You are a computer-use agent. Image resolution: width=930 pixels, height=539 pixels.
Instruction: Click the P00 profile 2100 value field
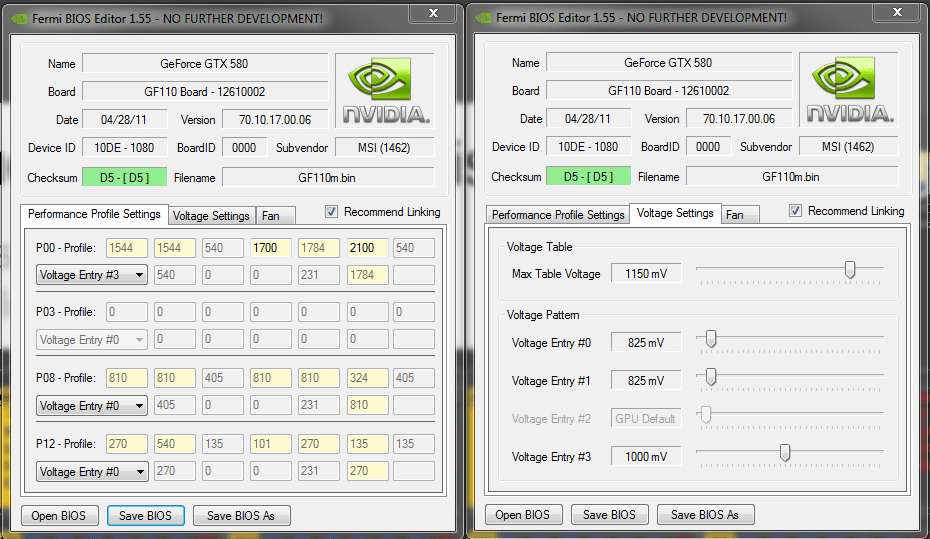[367, 248]
